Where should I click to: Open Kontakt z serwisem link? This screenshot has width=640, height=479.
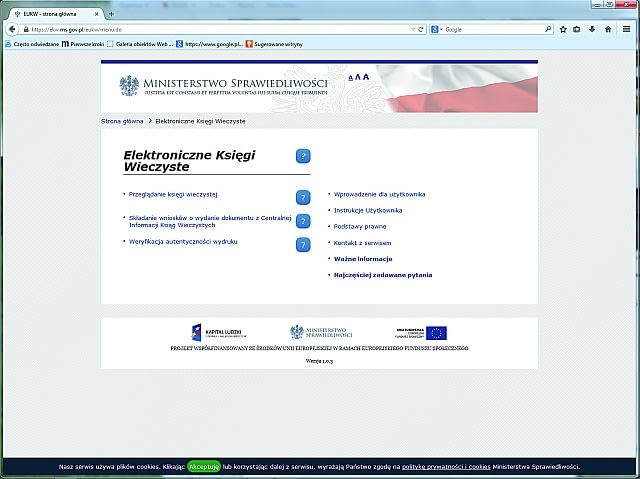pos(362,243)
